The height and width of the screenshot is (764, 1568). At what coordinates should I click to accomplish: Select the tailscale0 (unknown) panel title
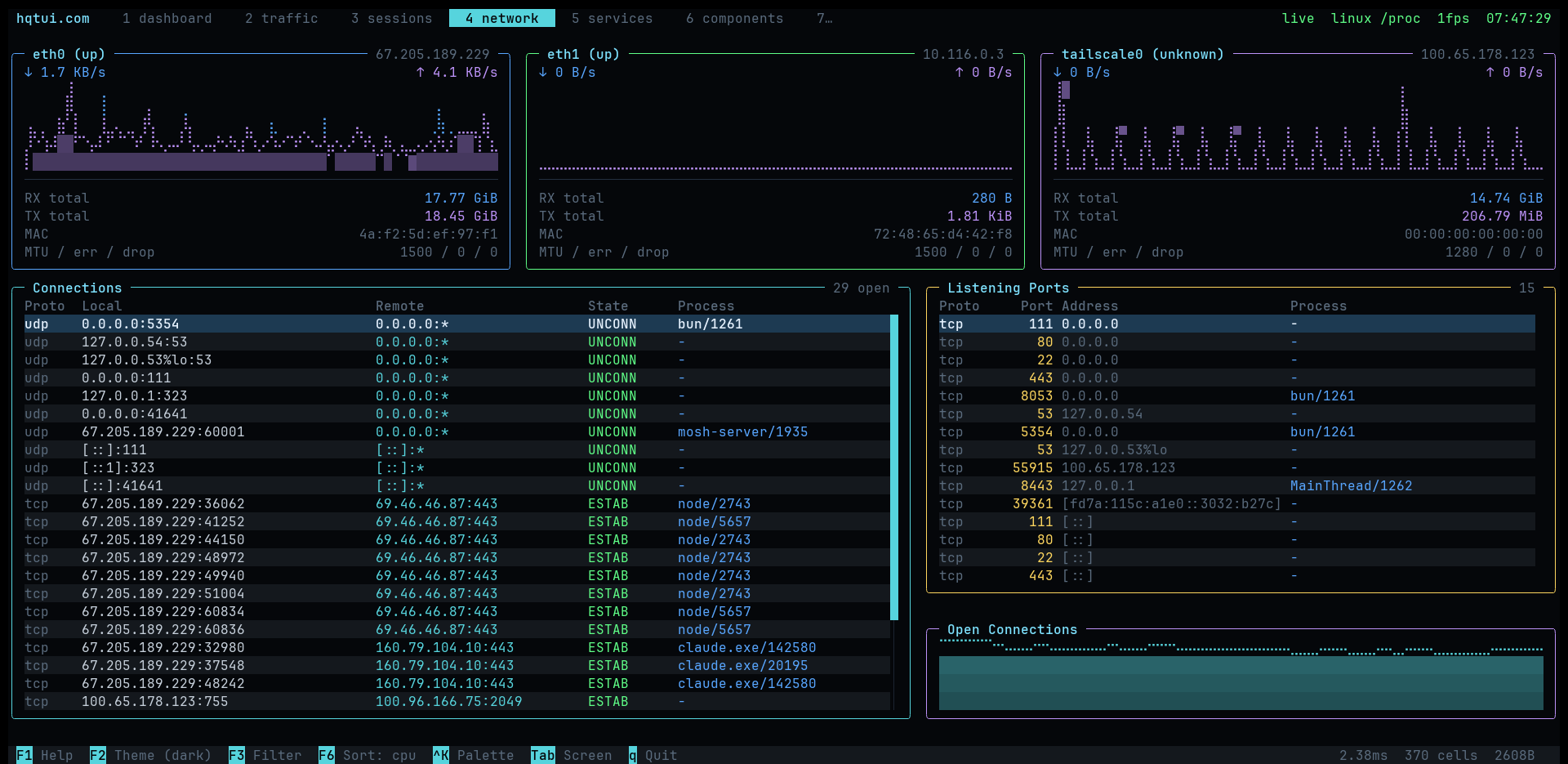(x=1143, y=54)
